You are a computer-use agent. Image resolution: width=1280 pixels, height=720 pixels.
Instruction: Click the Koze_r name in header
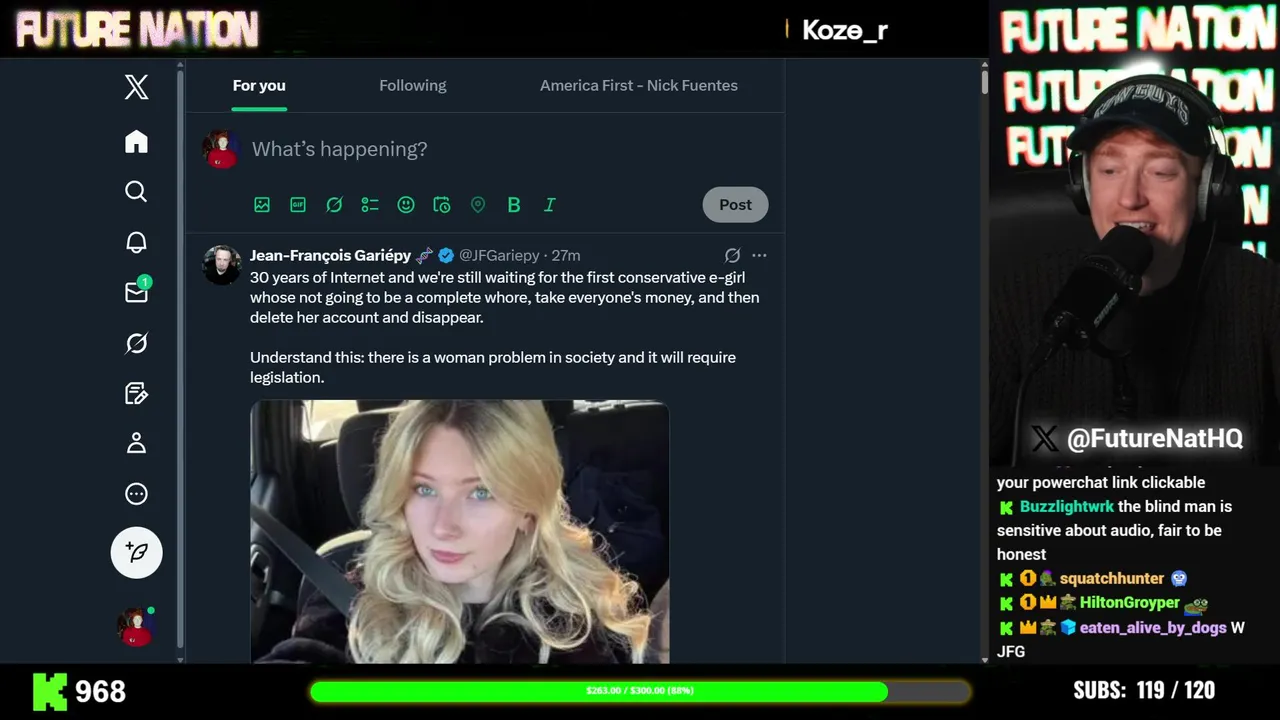click(845, 30)
